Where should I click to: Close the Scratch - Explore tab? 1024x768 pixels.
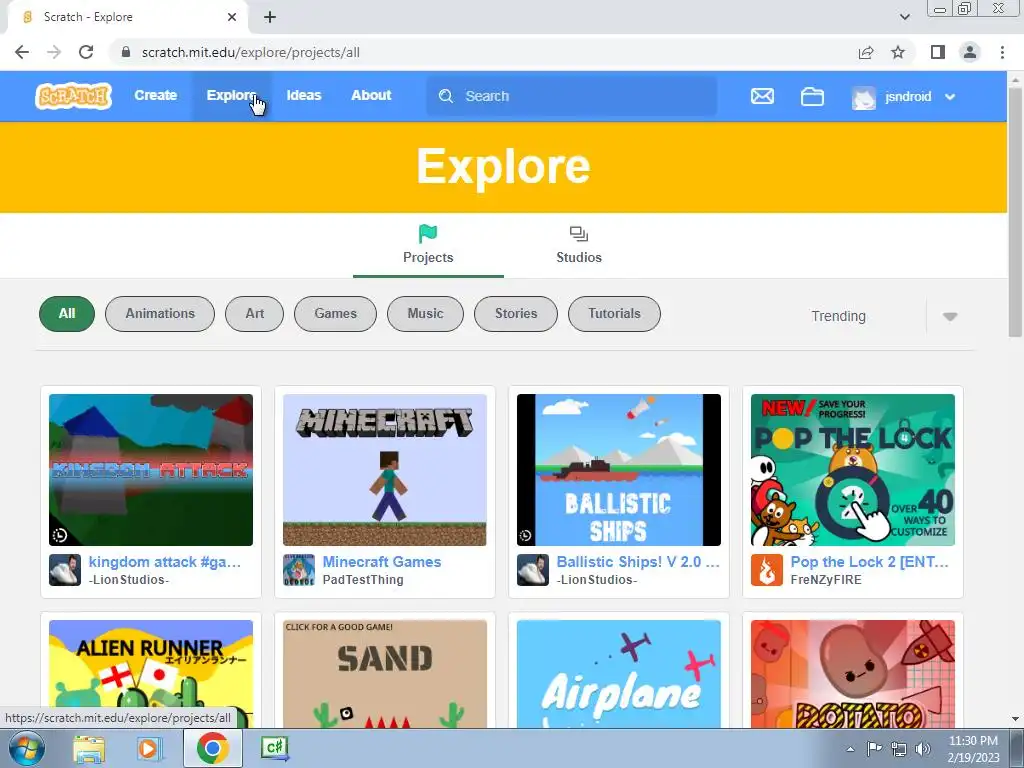tap(232, 17)
